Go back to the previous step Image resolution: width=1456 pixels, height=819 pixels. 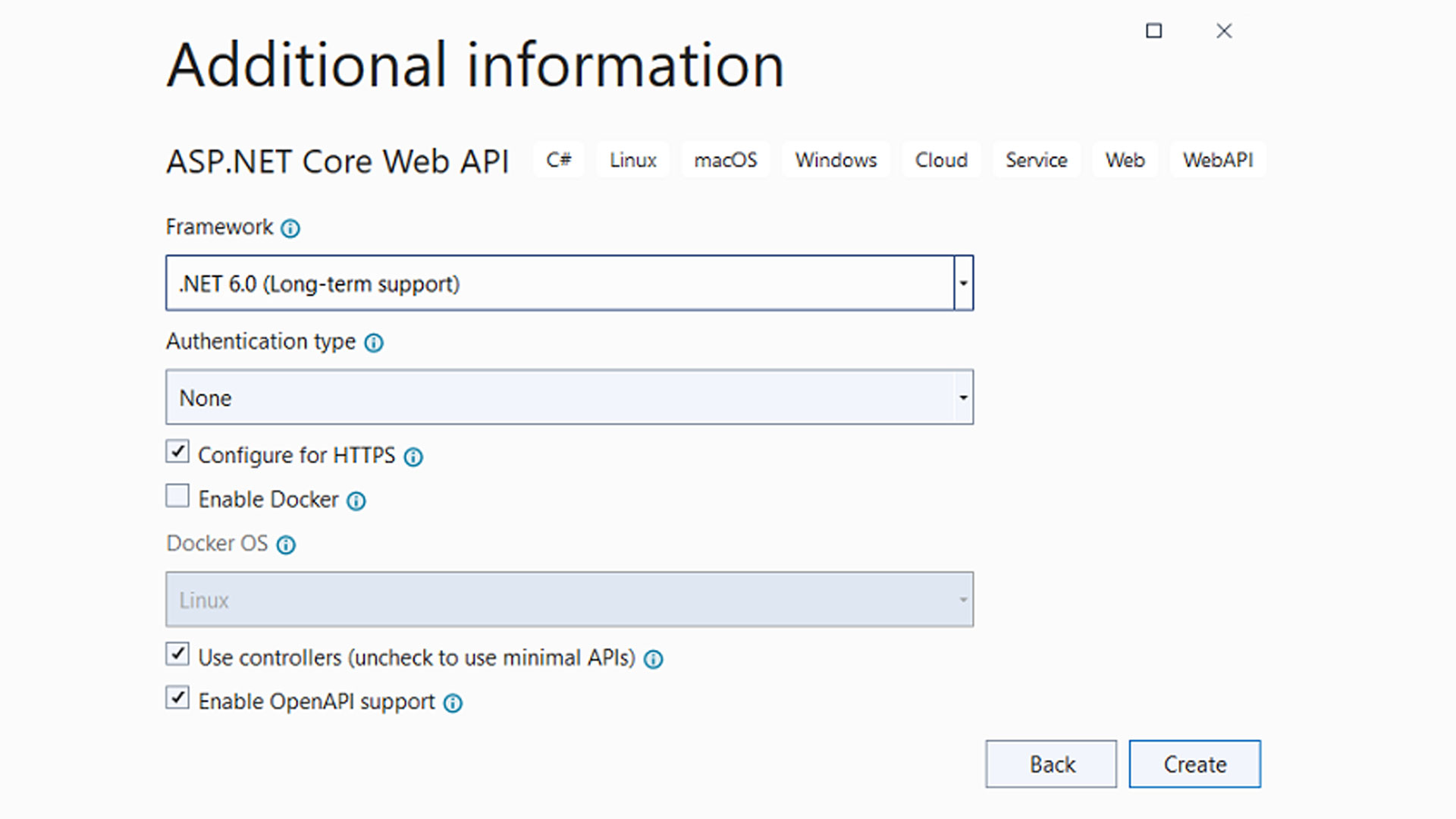click(1051, 764)
